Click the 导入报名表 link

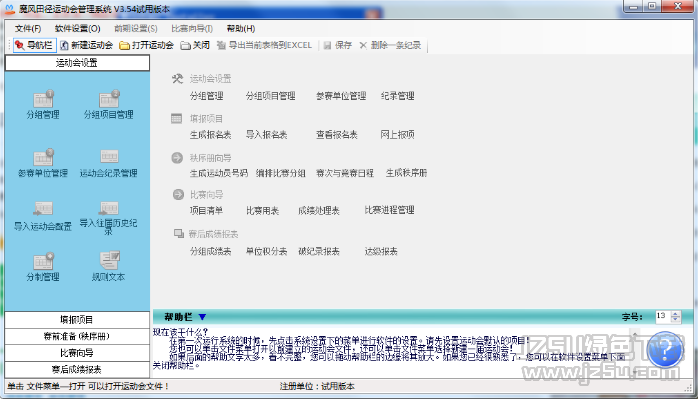click(267, 134)
